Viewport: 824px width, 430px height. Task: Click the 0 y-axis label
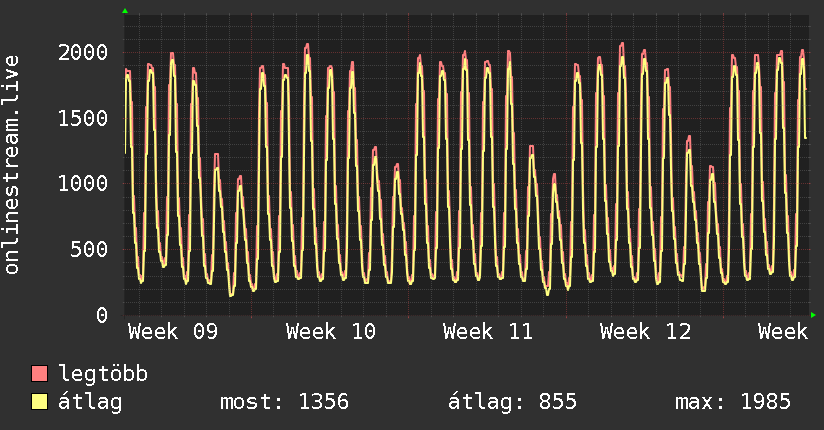point(102,315)
